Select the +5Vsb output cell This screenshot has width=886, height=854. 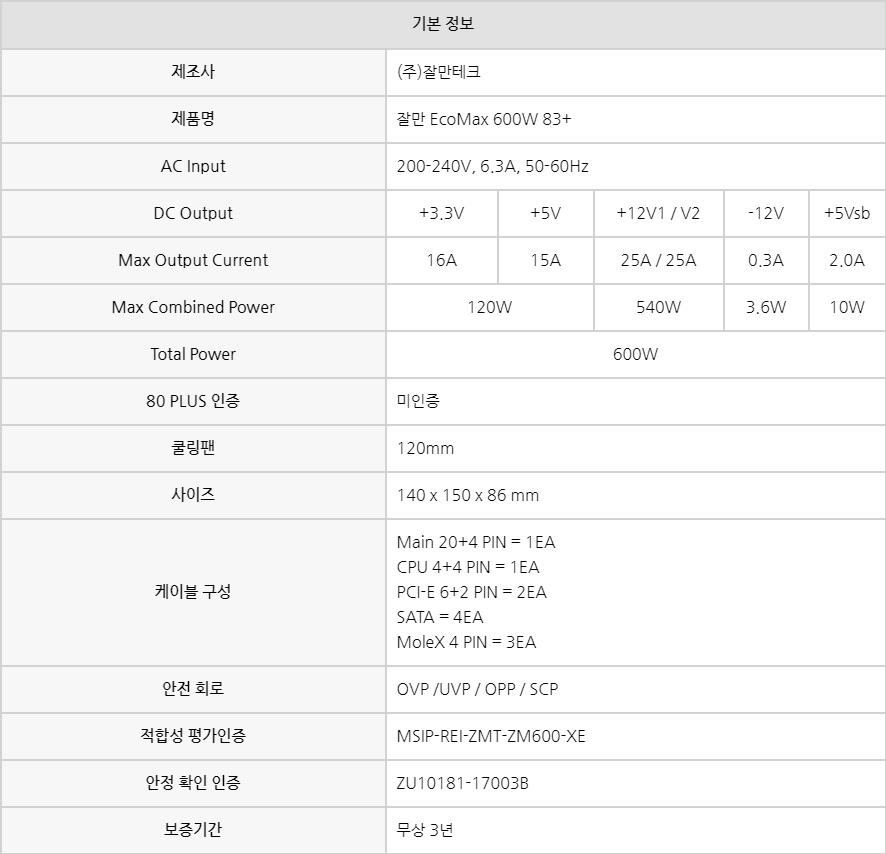pyautogui.click(x=847, y=213)
